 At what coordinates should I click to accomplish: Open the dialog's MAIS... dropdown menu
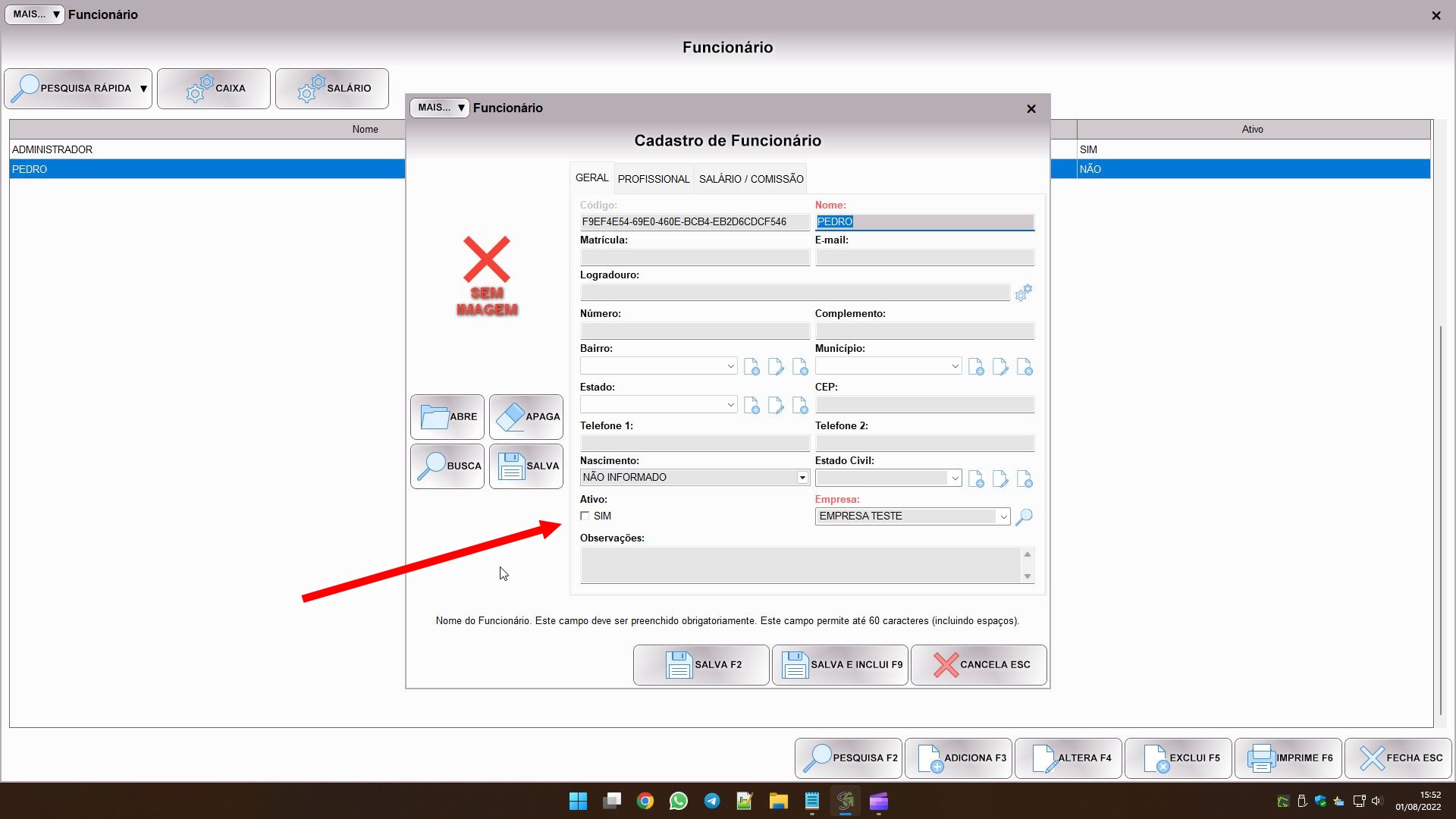pos(440,108)
